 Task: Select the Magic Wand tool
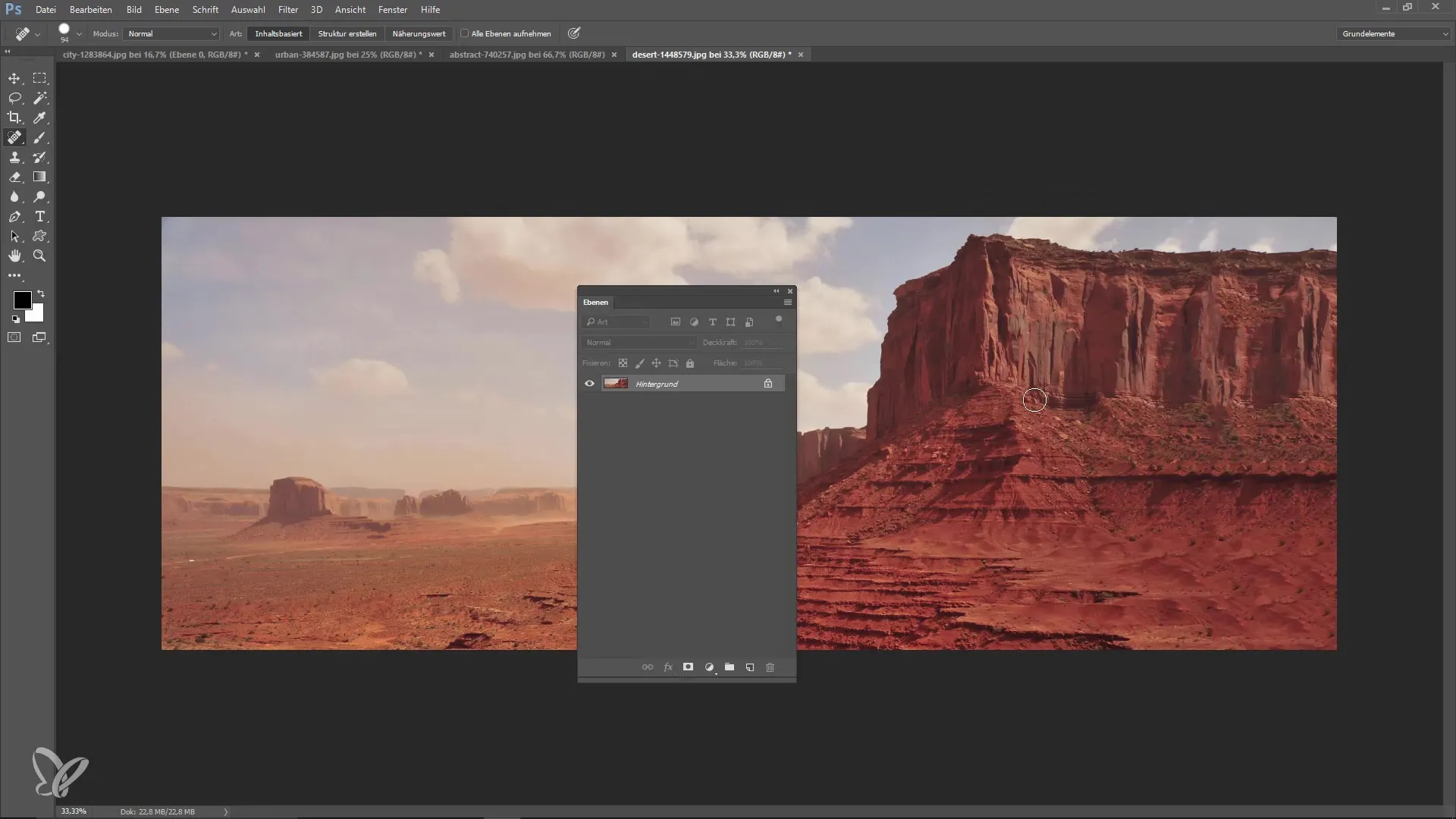[39, 98]
